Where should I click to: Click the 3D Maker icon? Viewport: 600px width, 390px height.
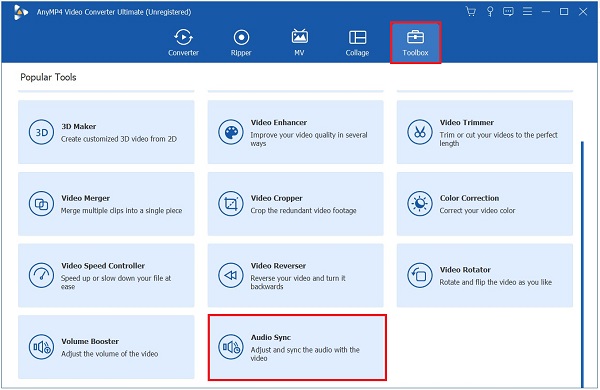(41, 132)
